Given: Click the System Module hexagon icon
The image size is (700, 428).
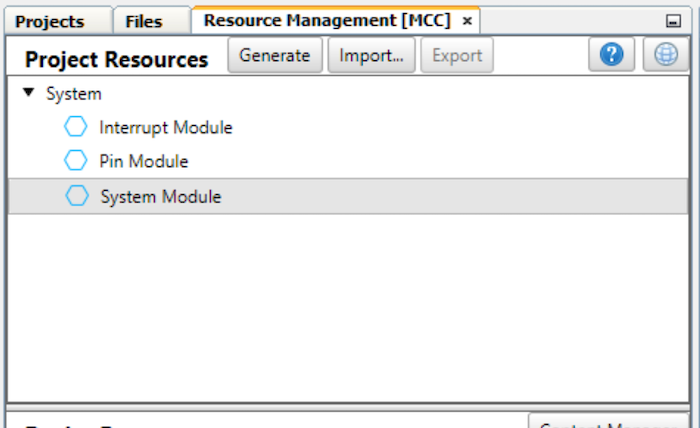Looking at the screenshot, I should coord(76,196).
